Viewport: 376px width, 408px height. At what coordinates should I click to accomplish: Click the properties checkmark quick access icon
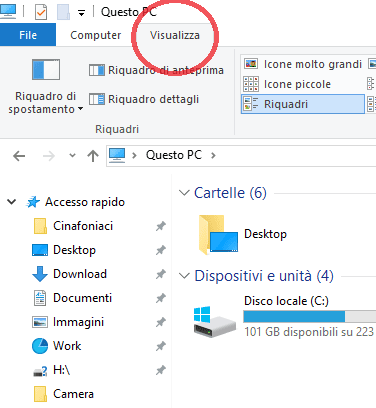[41, 13]
